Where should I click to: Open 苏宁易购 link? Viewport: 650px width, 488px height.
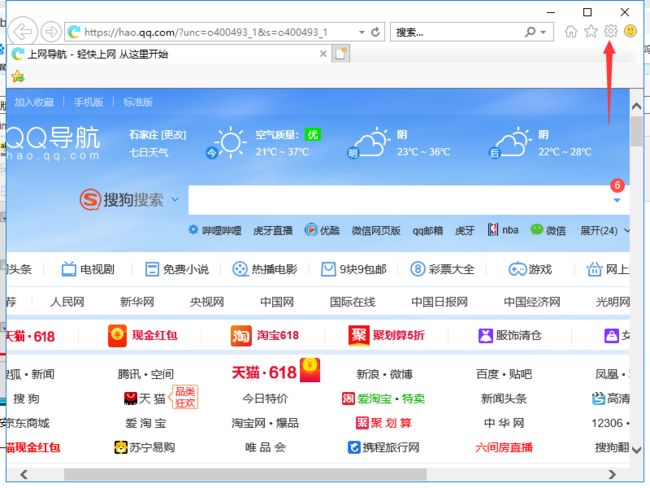click(145, 447)
